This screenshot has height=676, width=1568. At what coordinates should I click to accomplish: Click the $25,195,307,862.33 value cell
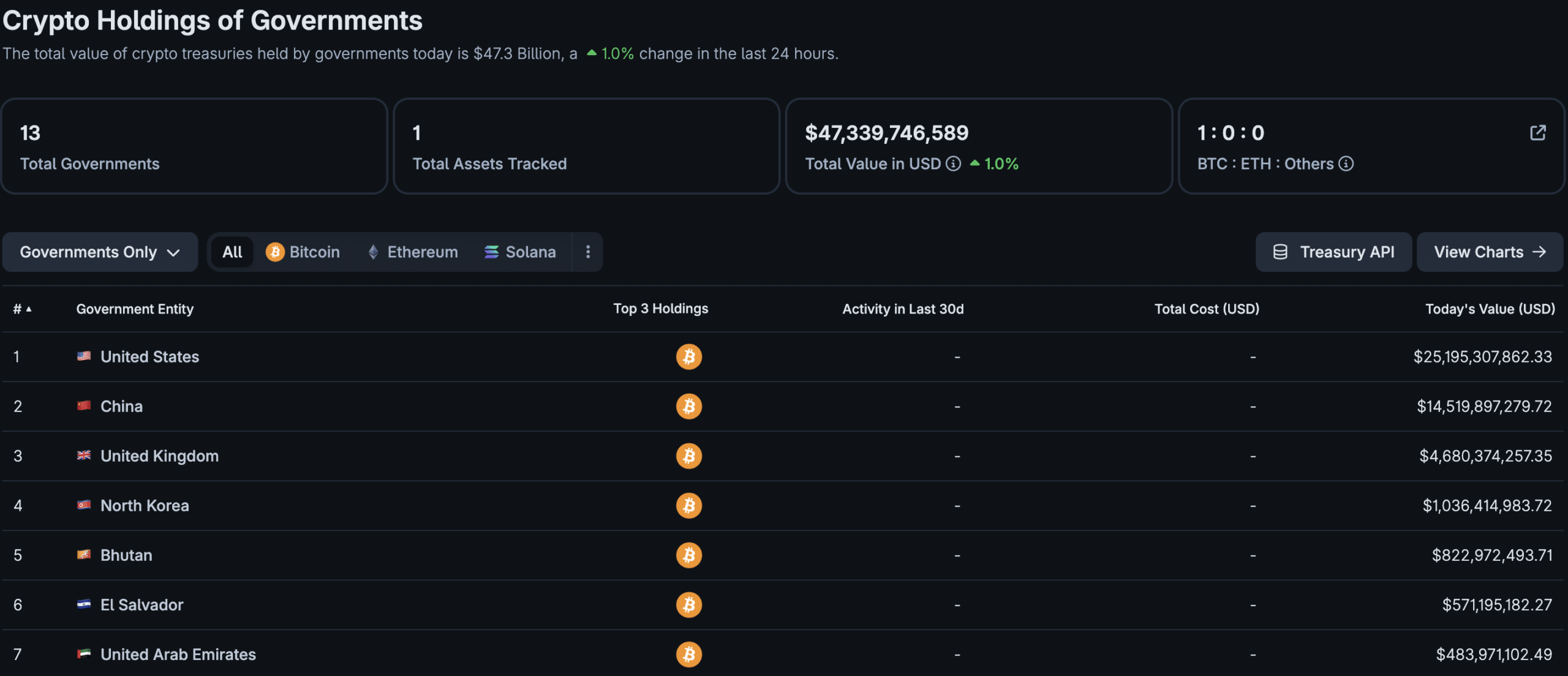pos(1482,356)
